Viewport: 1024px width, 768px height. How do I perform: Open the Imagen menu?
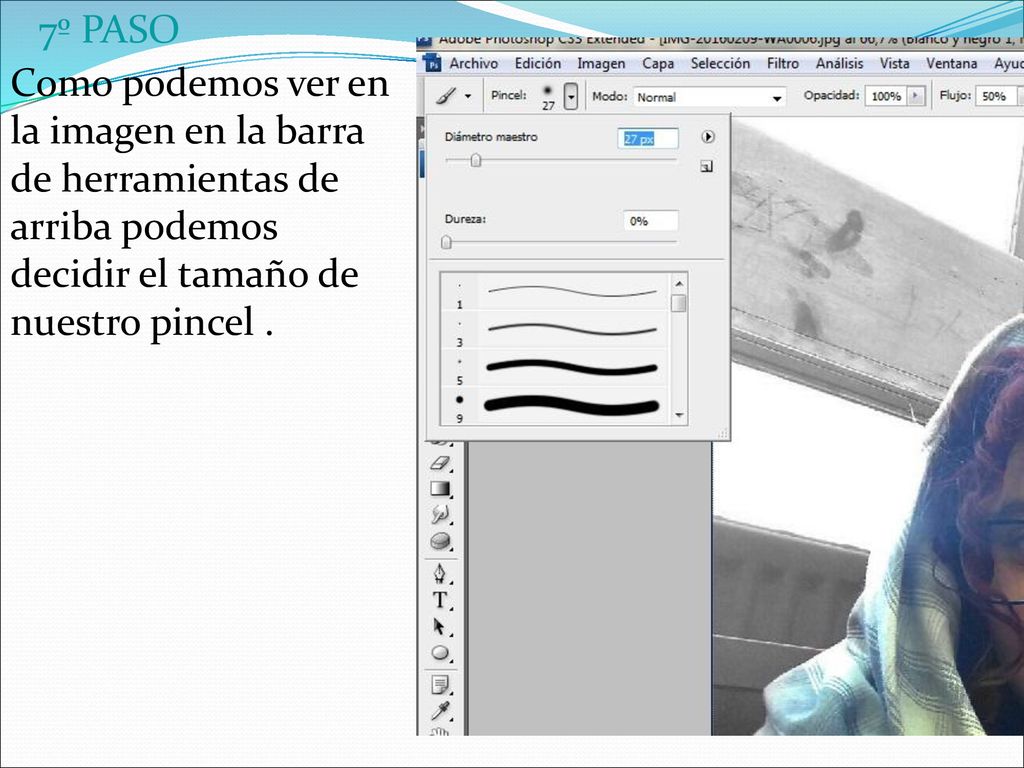pyautogui.click(x=601, y=63)
